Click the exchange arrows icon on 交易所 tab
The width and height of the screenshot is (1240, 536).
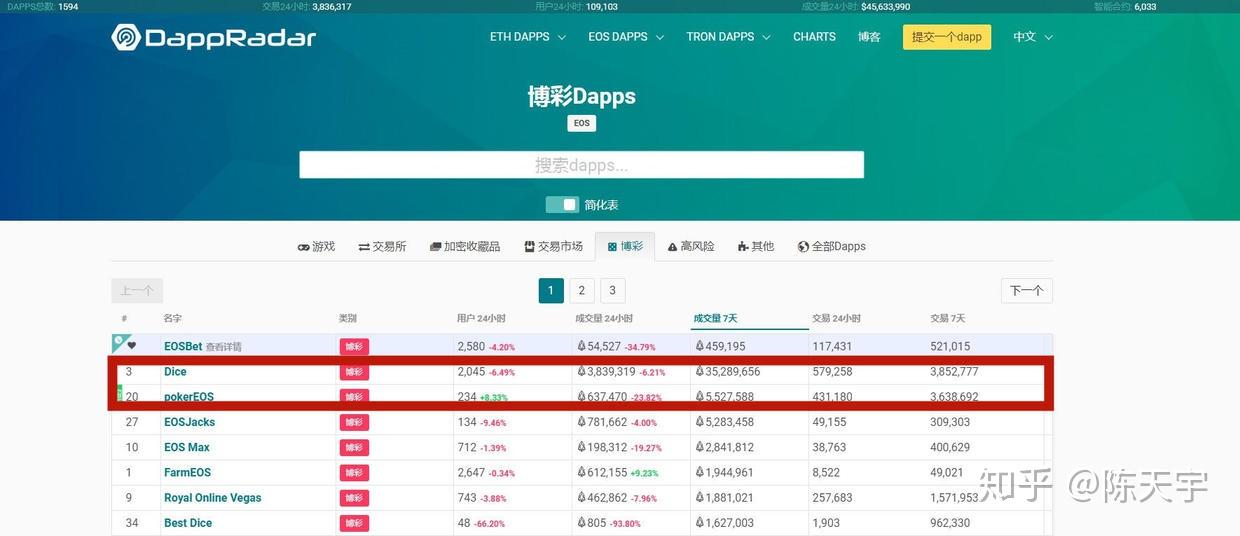click(364, 247)
